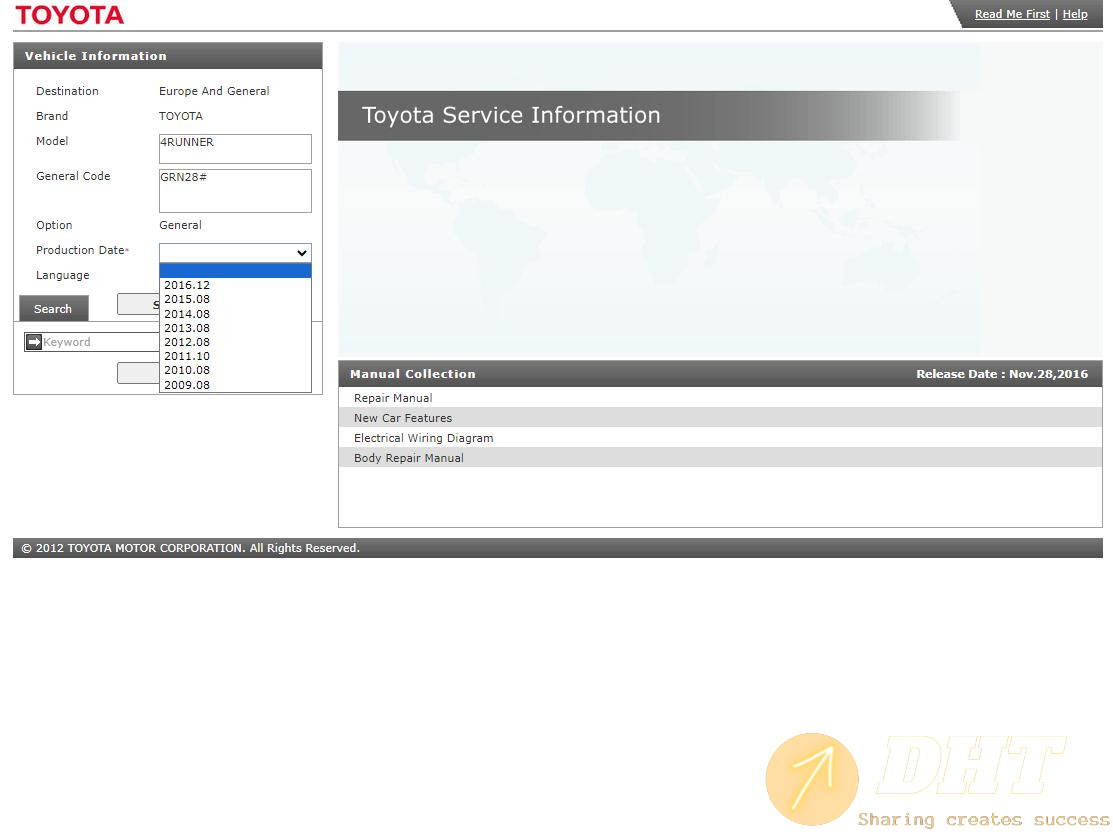Choose production date 2010.08

coord(235,371)
